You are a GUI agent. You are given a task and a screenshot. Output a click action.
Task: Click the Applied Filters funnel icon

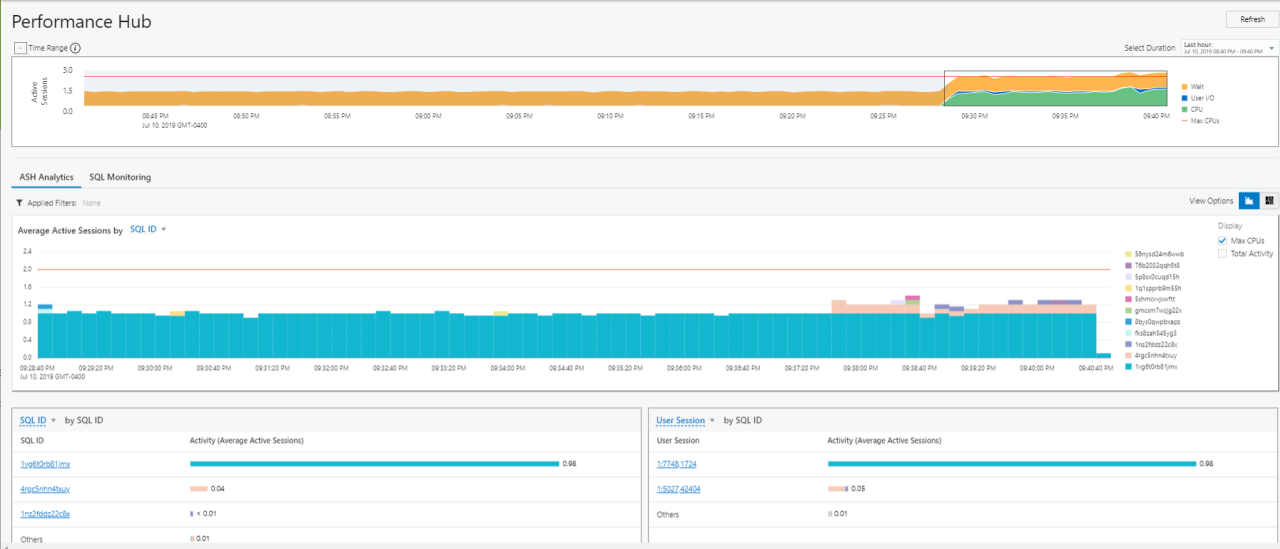pos(20,203)
